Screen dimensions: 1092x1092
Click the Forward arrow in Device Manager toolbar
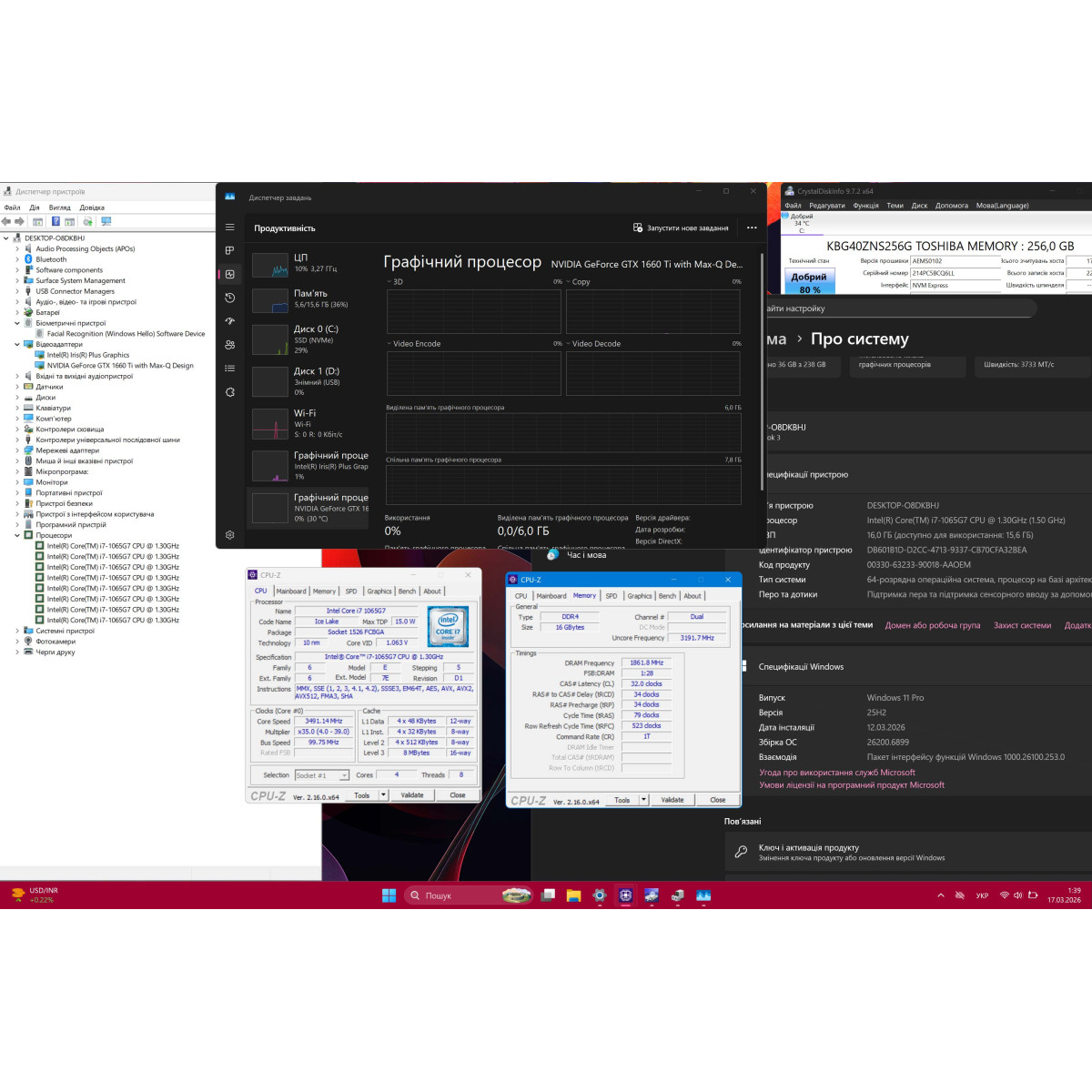pos(18,221)
